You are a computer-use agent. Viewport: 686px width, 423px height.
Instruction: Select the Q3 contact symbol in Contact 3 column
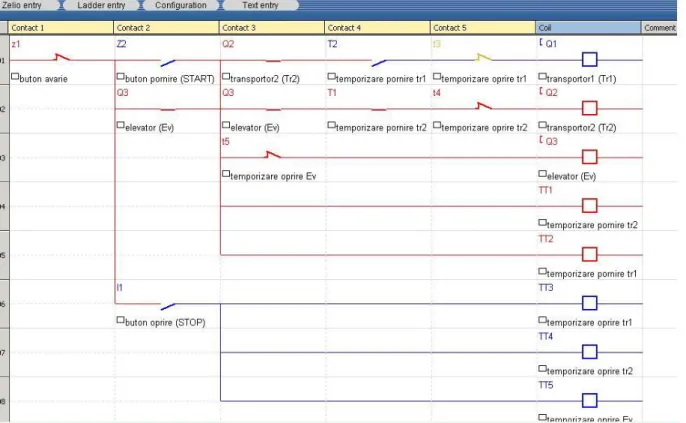pyautogui.click(x=273, y=109)
